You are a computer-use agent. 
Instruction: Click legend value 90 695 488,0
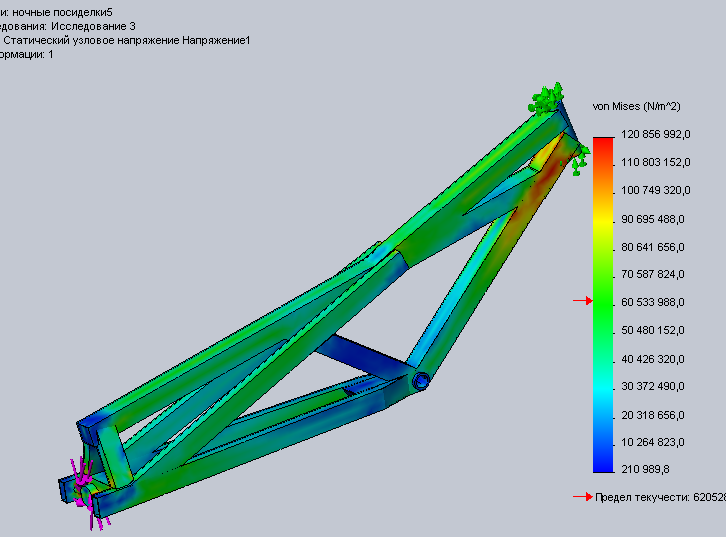point(653,219)
